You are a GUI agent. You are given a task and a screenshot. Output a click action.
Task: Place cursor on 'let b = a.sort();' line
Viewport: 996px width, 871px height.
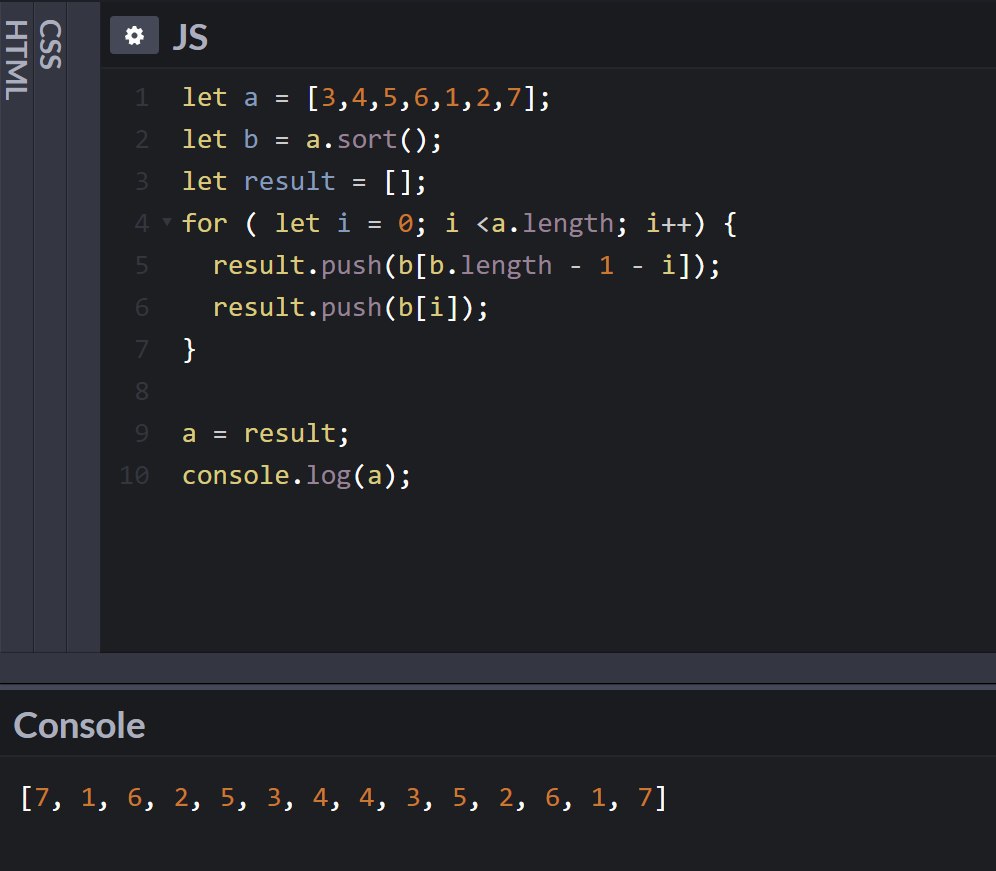[311, 140]
